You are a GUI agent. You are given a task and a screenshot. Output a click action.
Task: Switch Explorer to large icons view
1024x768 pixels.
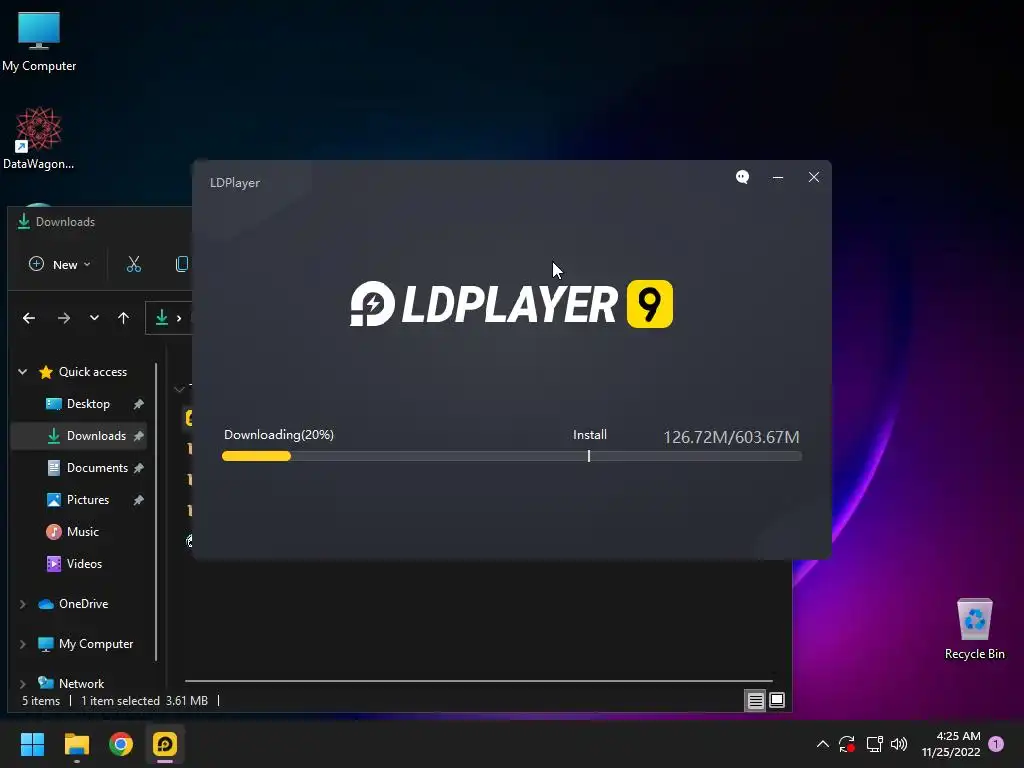point(777,700)
